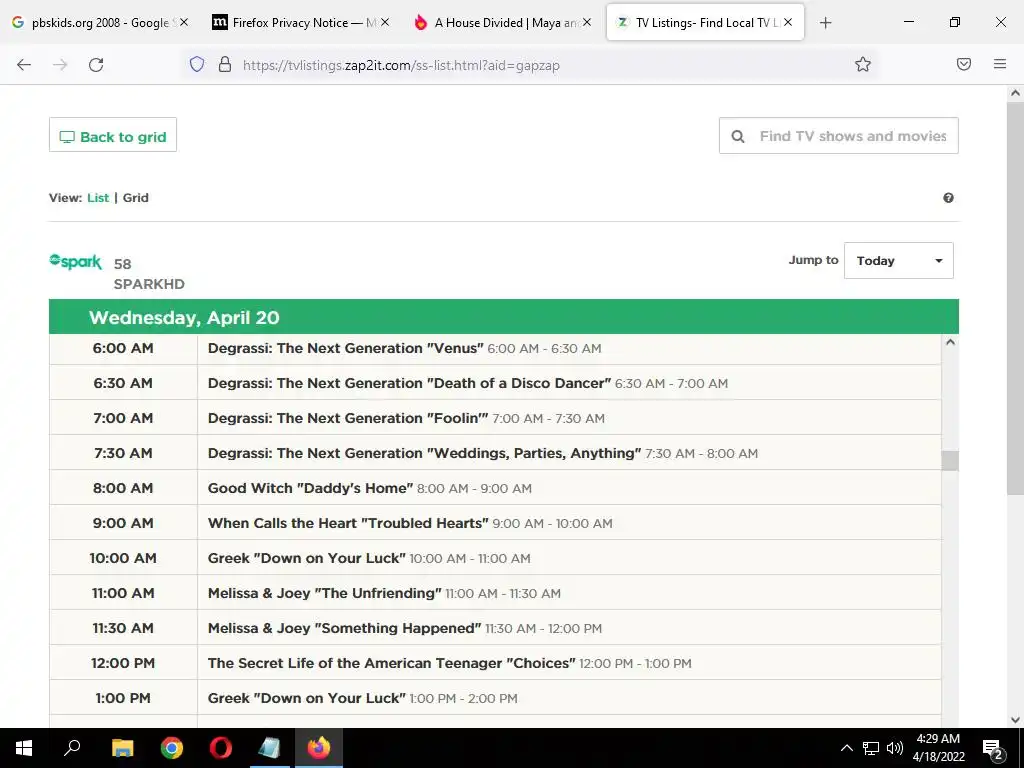The image size is (1024, 768).
Task: Click the SPARKHD channel name
Action: pos(149,284)
